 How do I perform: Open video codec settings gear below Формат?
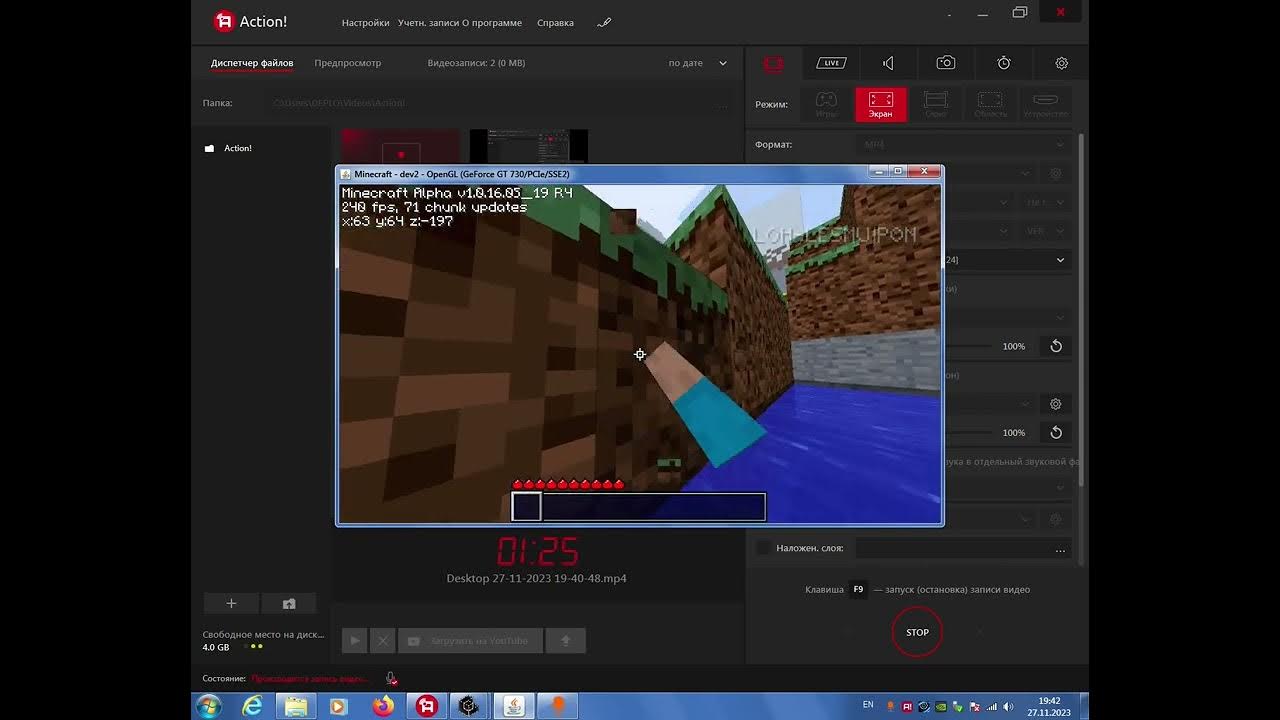(x=1055, y=173)
